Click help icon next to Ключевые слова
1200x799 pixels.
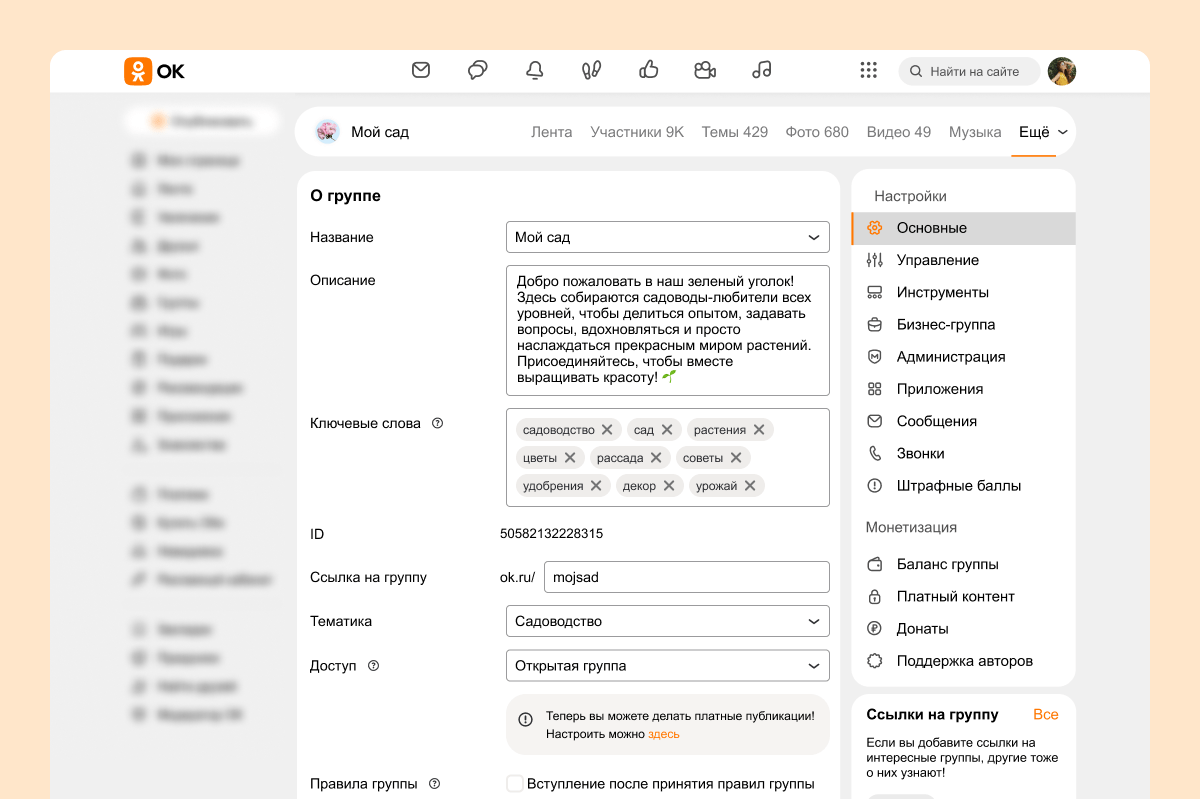click(x=437, y=423)
